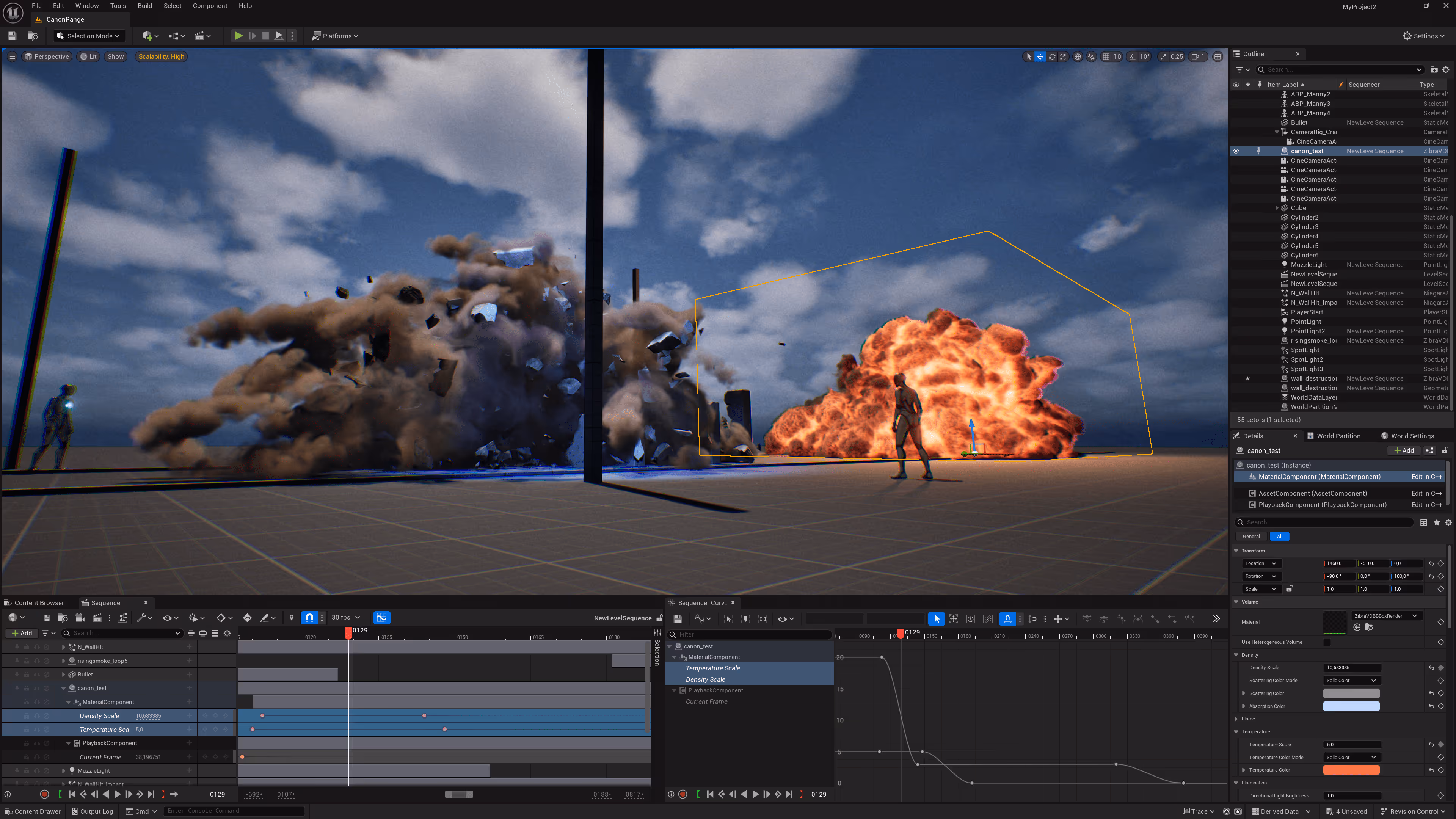Expand curve editor toolbar overflow chevrons

1216,619
